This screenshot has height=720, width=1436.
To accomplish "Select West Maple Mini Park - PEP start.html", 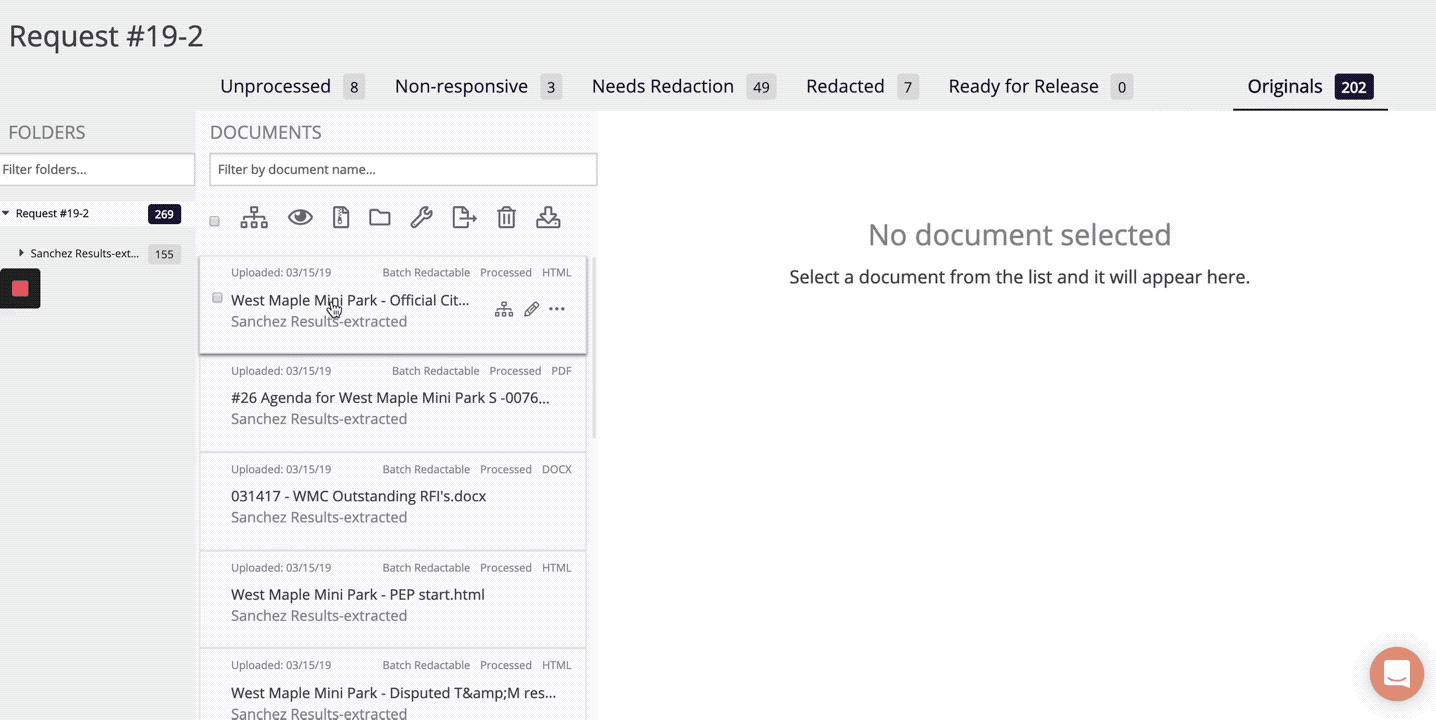I will (x=357, y=595).
